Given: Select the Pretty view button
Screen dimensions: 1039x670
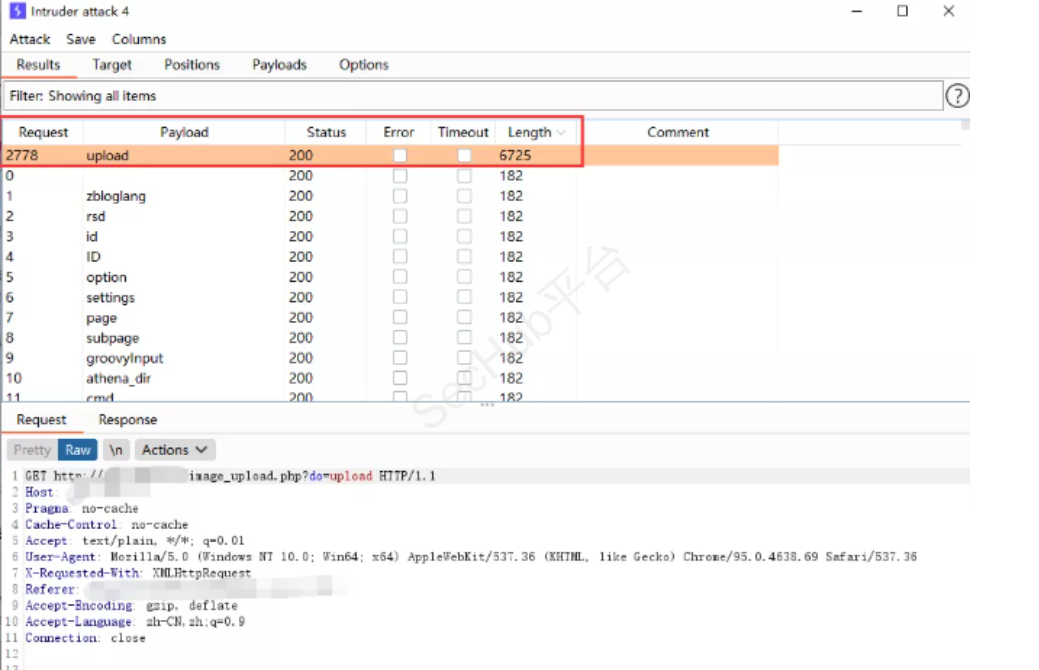Looking at the screenshot, I should tap(32, 450).
